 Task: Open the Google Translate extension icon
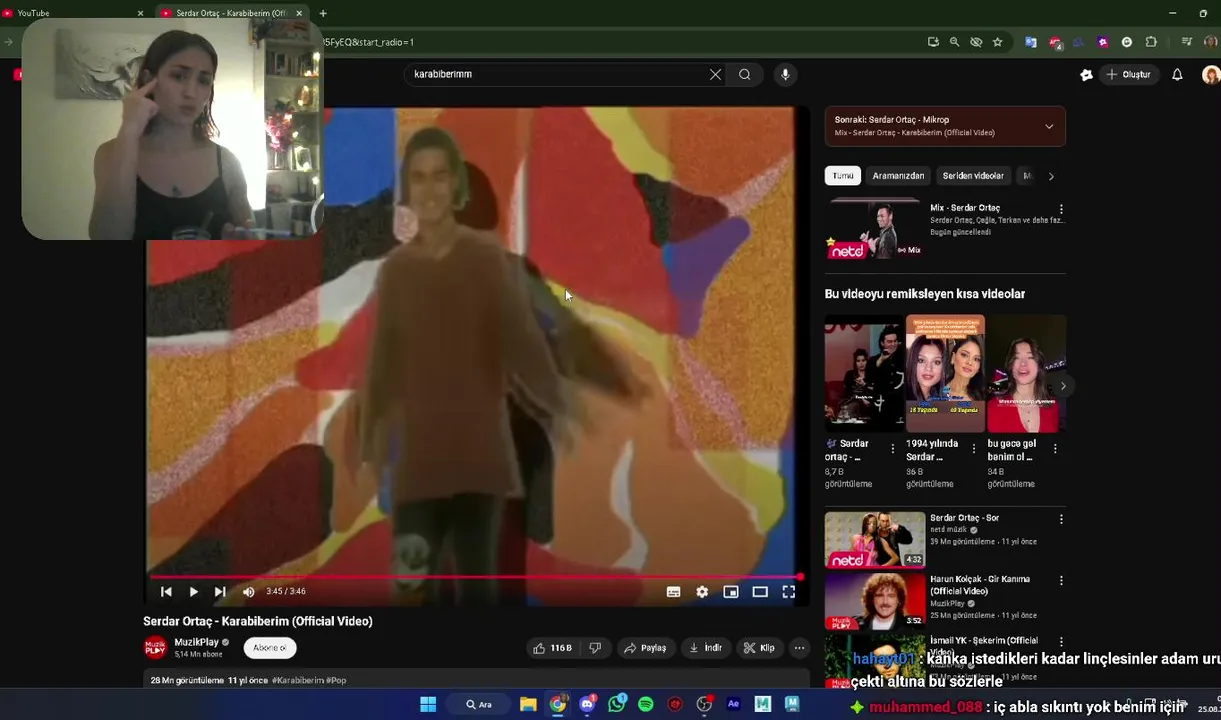coord(1030,42)
